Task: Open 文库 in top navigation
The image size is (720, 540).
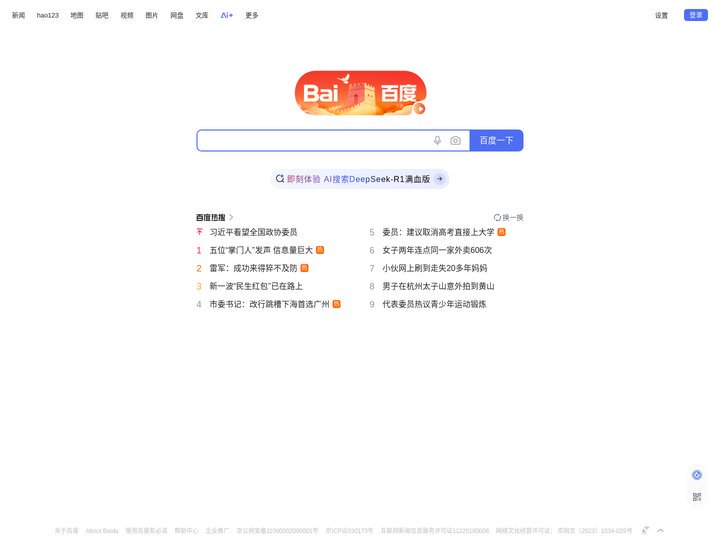Action: click(x=202, y=15)
